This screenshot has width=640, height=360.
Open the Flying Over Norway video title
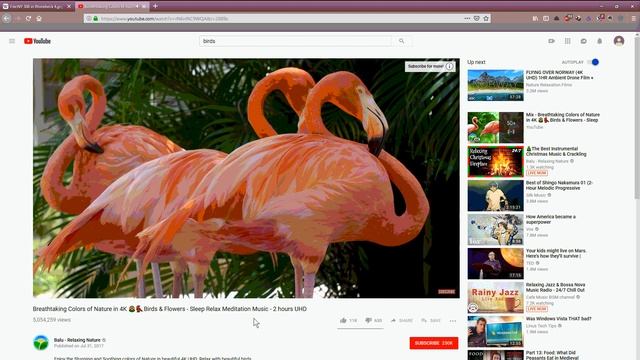[x=559, y=75]
